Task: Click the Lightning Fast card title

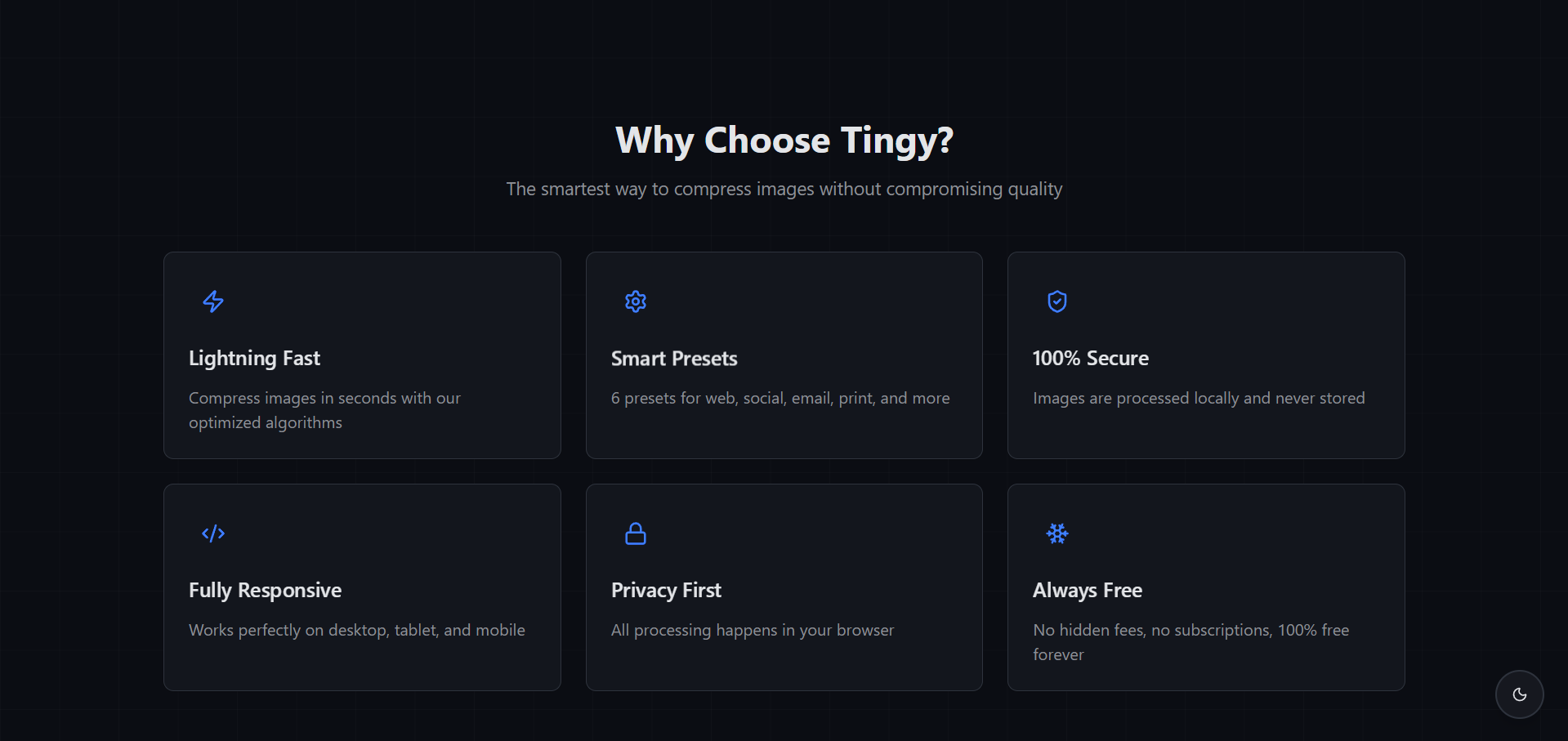Action: [x=254, y=359]
